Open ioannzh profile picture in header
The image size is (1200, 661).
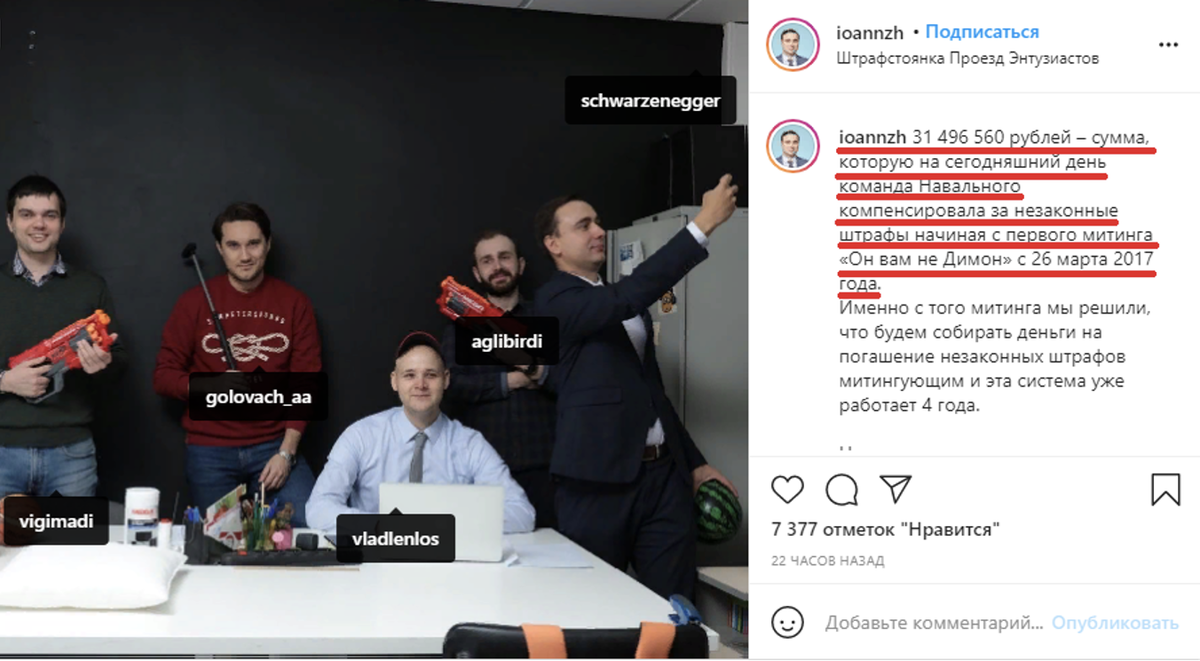[x=793, y=44]
